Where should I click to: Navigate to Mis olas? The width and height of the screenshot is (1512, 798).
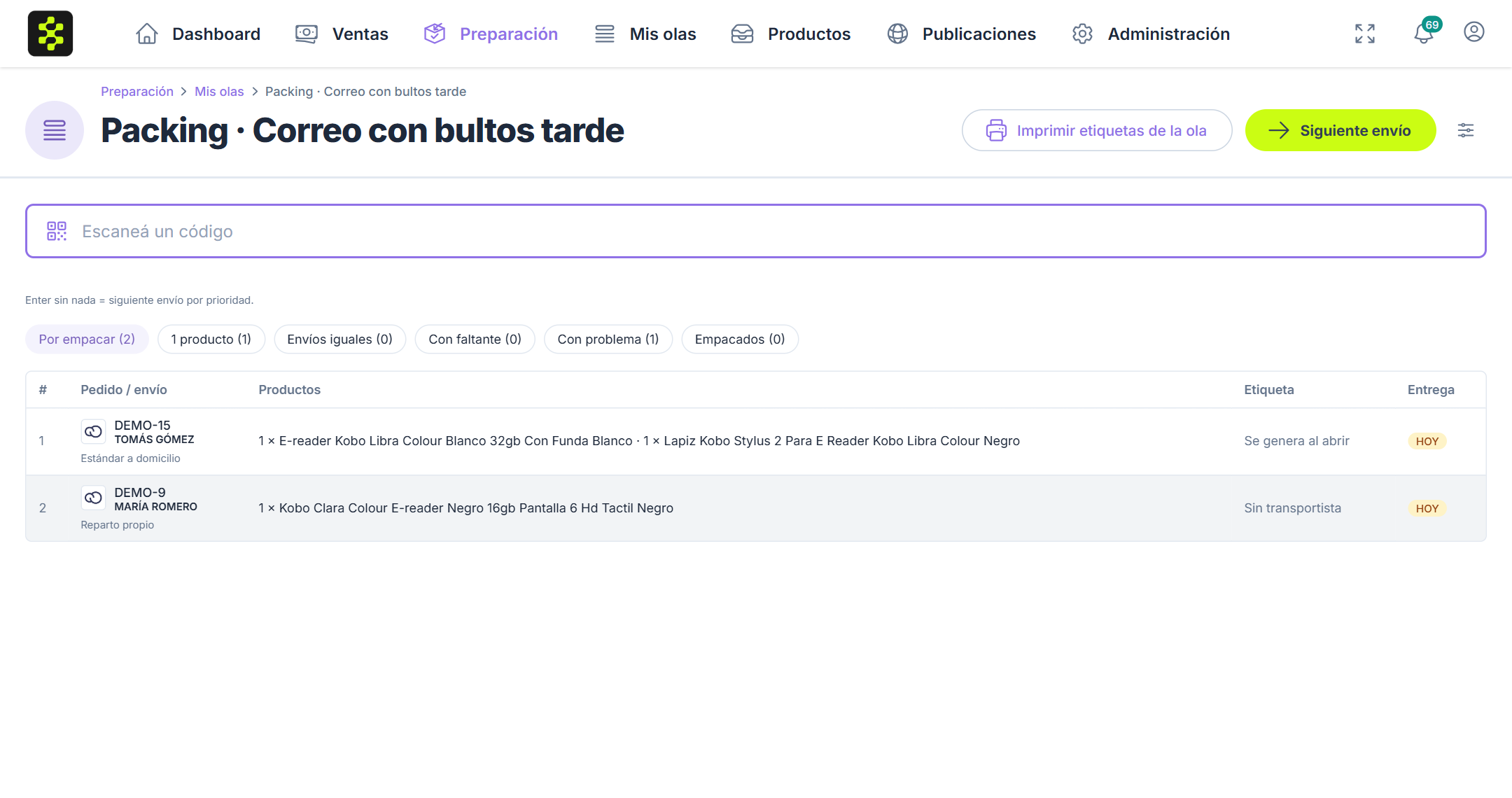[x=645, y=34]
